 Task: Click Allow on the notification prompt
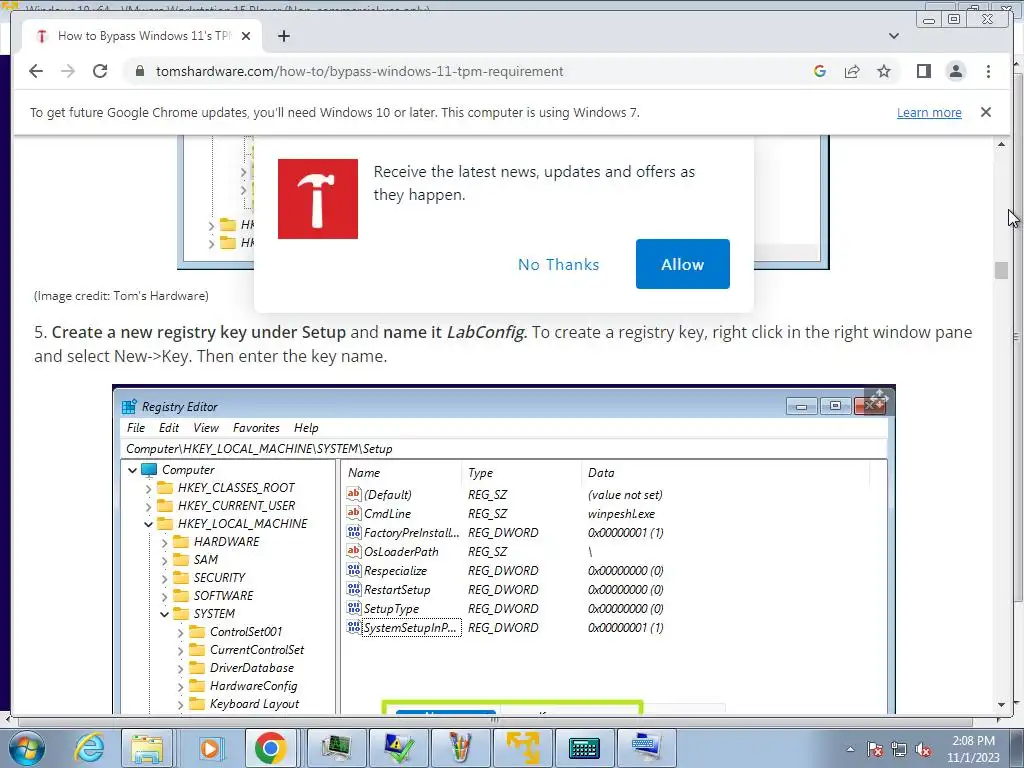682,264
